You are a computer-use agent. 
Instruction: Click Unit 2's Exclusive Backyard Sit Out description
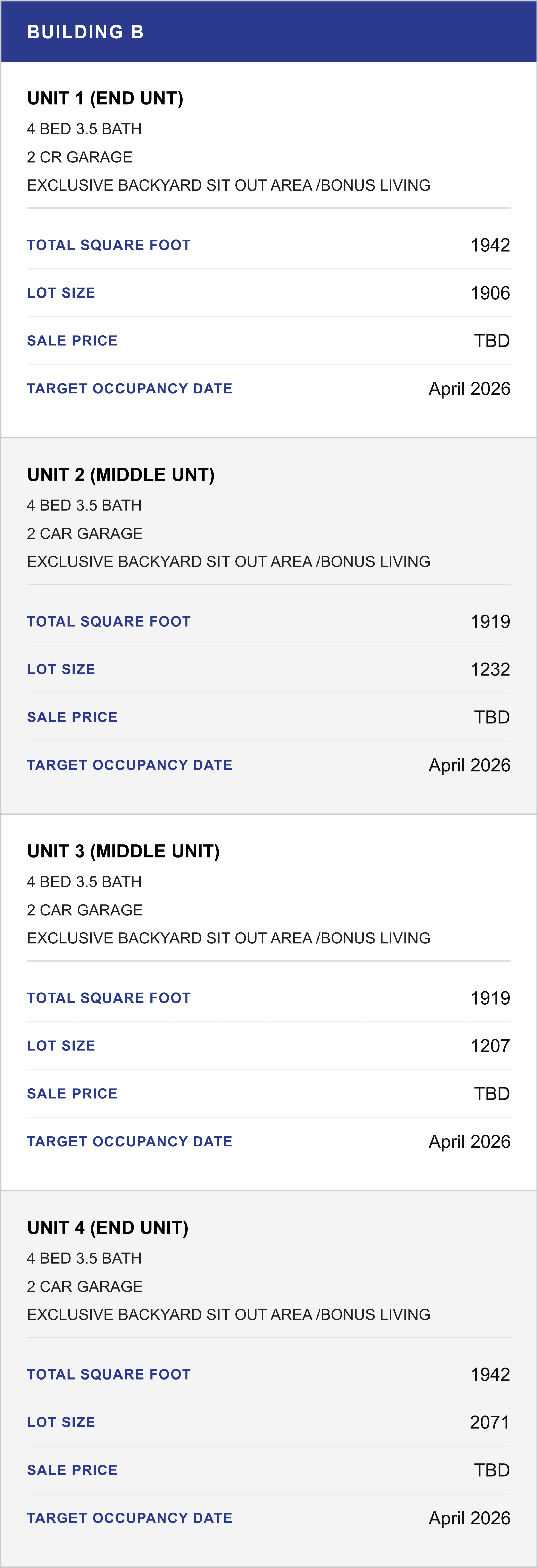click(229, 561)
